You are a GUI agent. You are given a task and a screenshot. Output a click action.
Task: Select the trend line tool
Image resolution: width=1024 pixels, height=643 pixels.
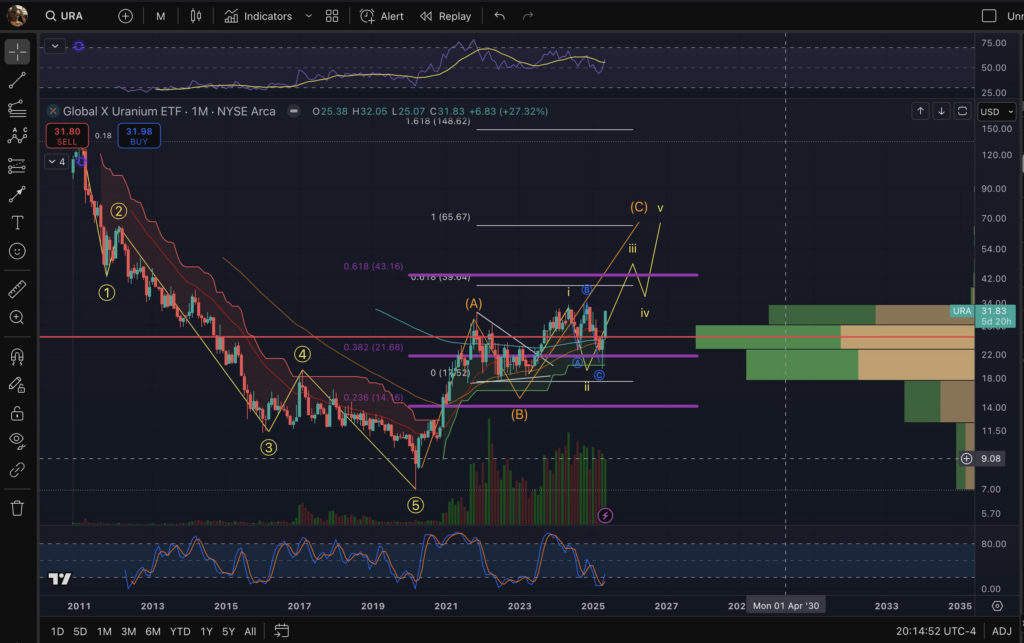pyautogui.click(x=17, y=80)
